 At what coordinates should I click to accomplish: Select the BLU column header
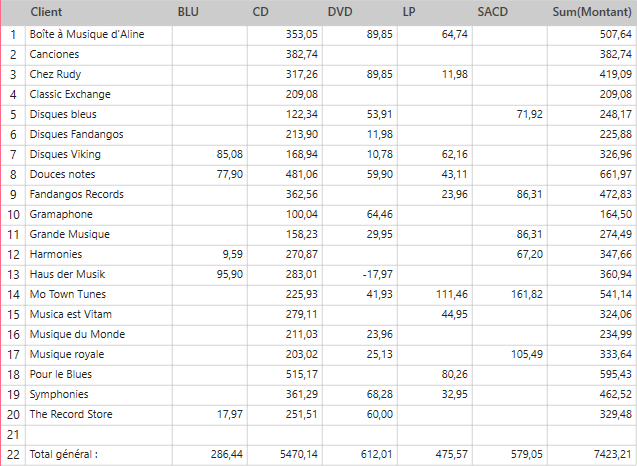pyautogui.click(x=188, y=12)
